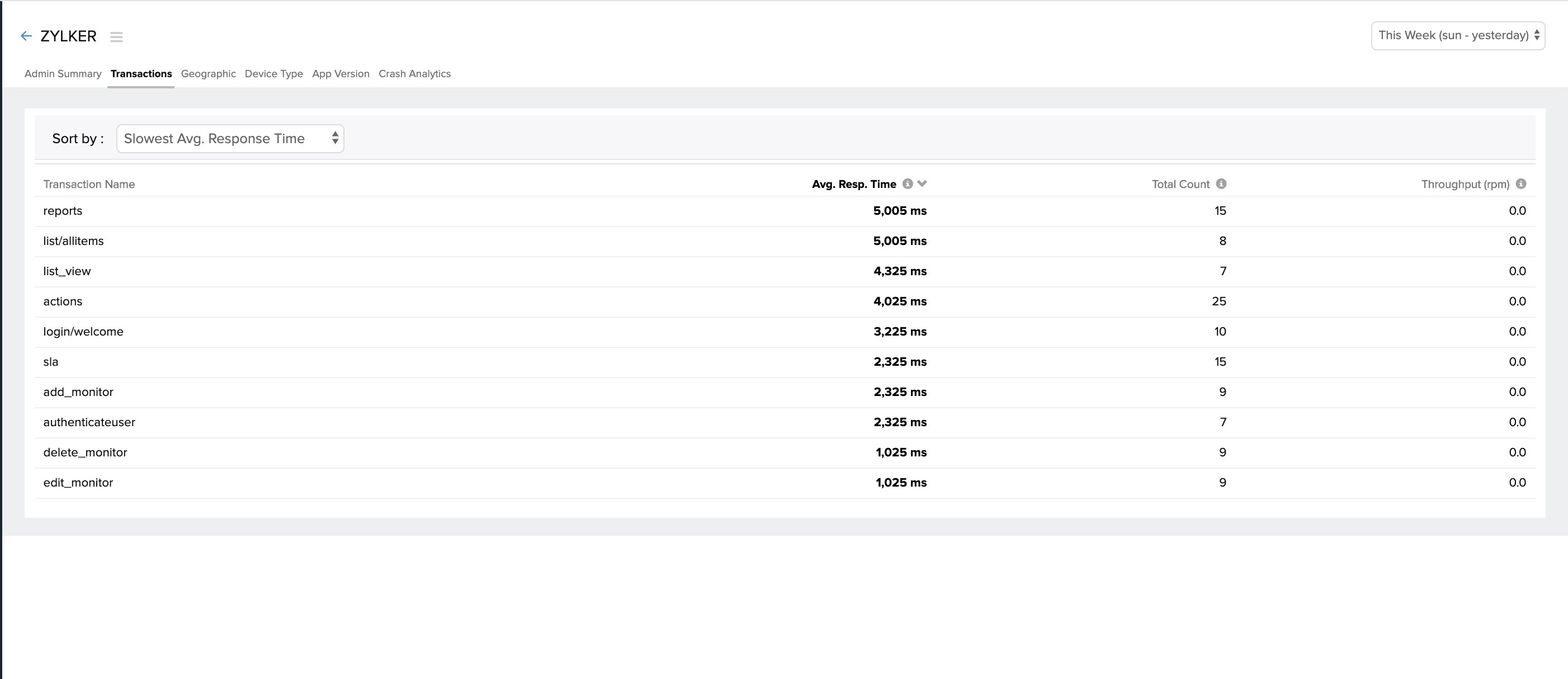Open the list/allitems transaction
Viewport: 1568px width, 679px height.
point(73,241)
